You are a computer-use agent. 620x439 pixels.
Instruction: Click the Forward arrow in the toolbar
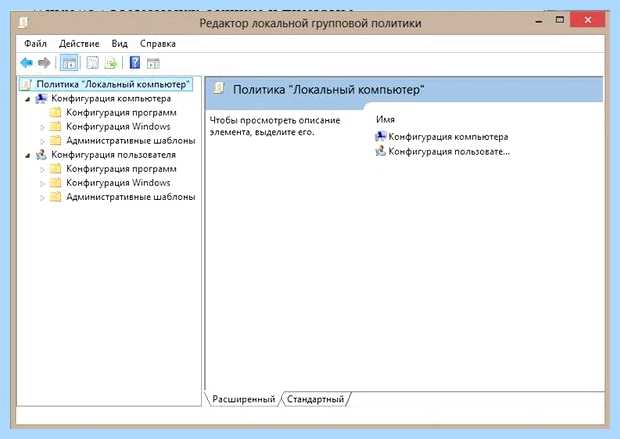pos(44,63)
